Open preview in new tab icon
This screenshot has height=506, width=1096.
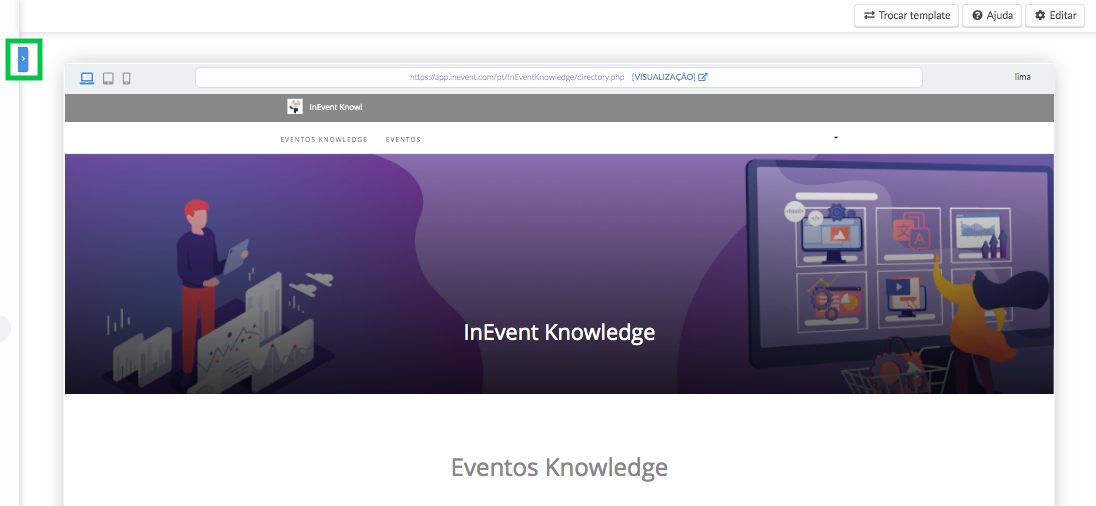click(x=703, y=77)
